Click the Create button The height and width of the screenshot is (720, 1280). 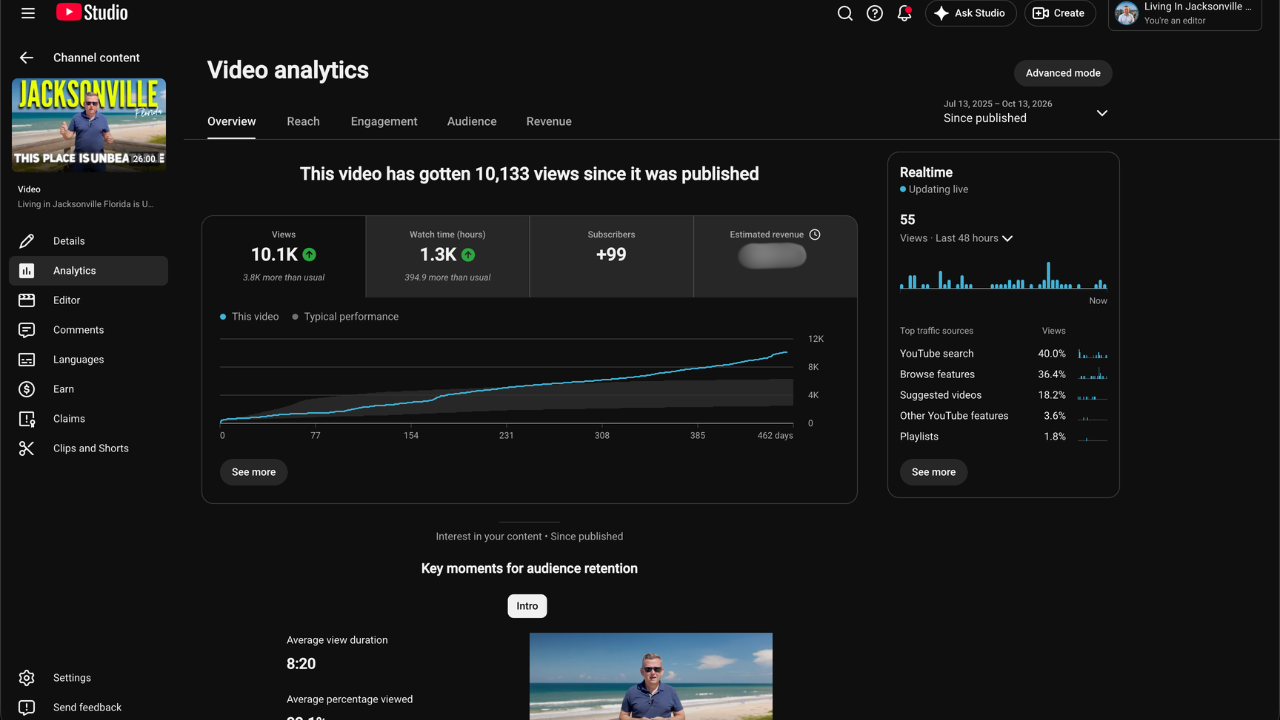[1059, 13]
